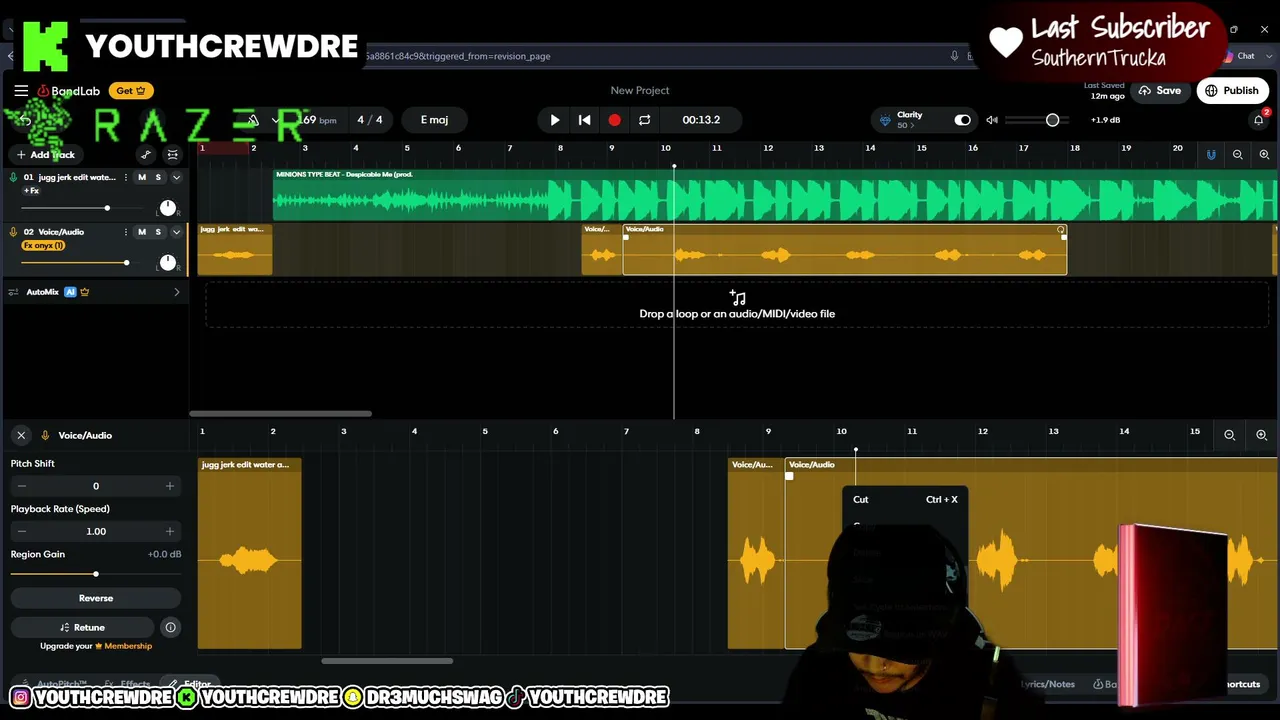Select the MINIONS TYPE BEAT green region
Viewport: 1280px width, 720px height.
click(x=775, y=194)
